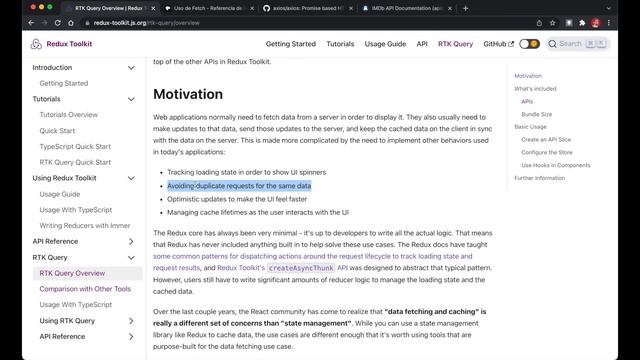Open the browser home icon
The width and height of the screenshot is (640, 360).
(71, 23)
